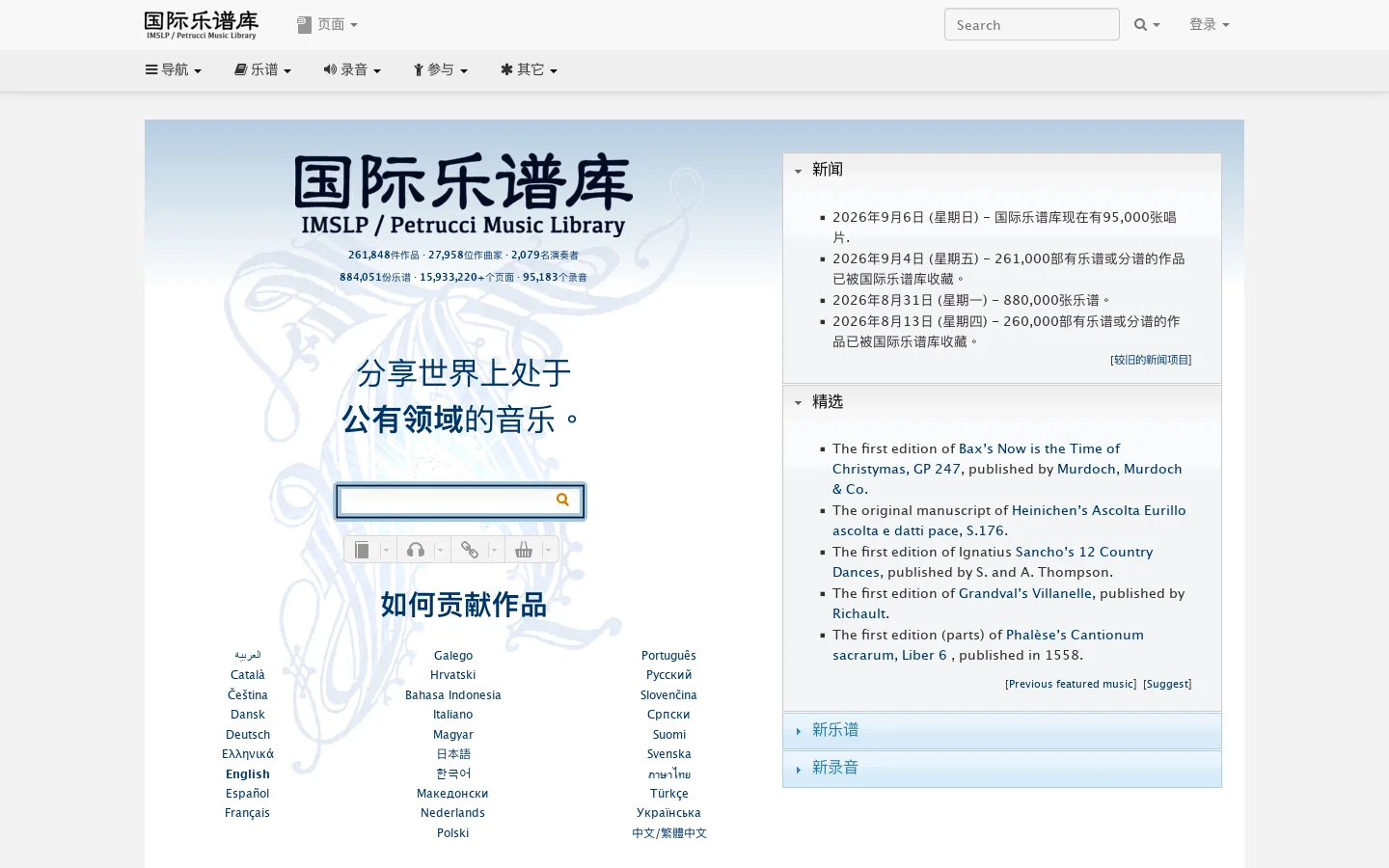Open dropdown arrow beside book icon
This screenshot has width=1389, height=868.
(386, 550)
